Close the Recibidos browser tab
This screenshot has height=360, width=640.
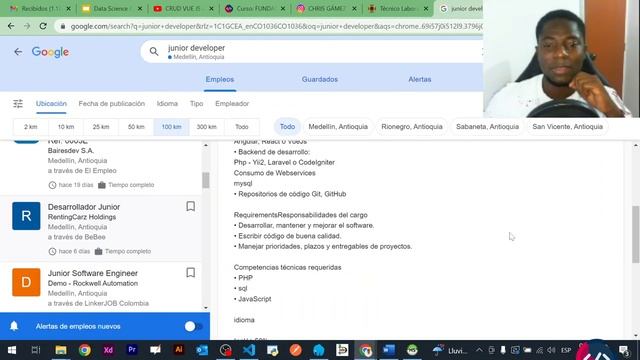(x=68, y=9)
